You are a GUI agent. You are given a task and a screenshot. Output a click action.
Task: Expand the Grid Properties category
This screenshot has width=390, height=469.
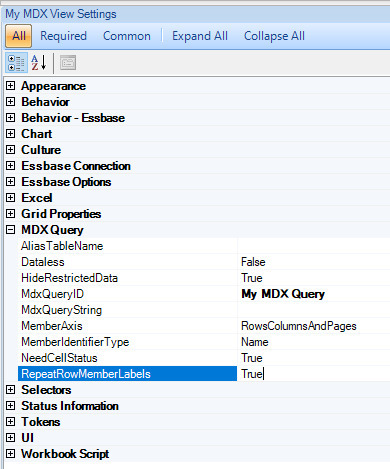click(11, 214)
